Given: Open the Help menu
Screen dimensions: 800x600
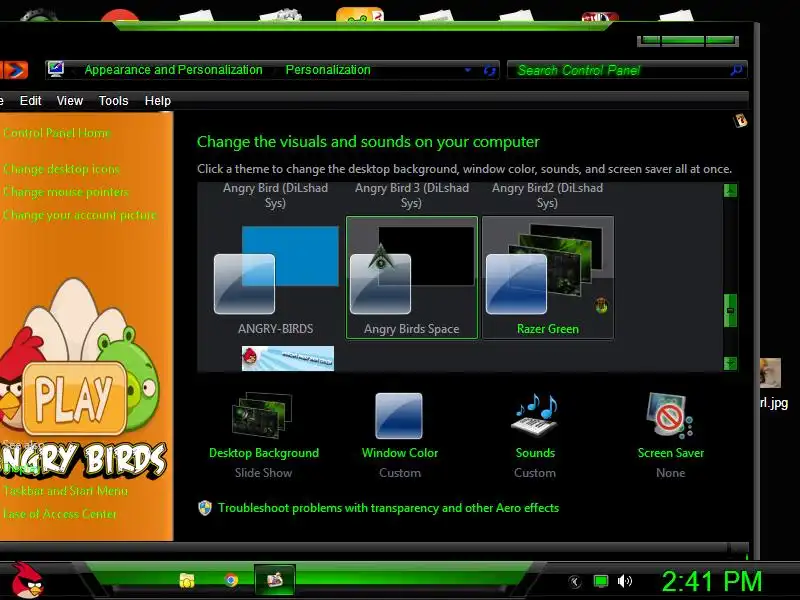Looking at the screenshot, I should coord(158,101).
